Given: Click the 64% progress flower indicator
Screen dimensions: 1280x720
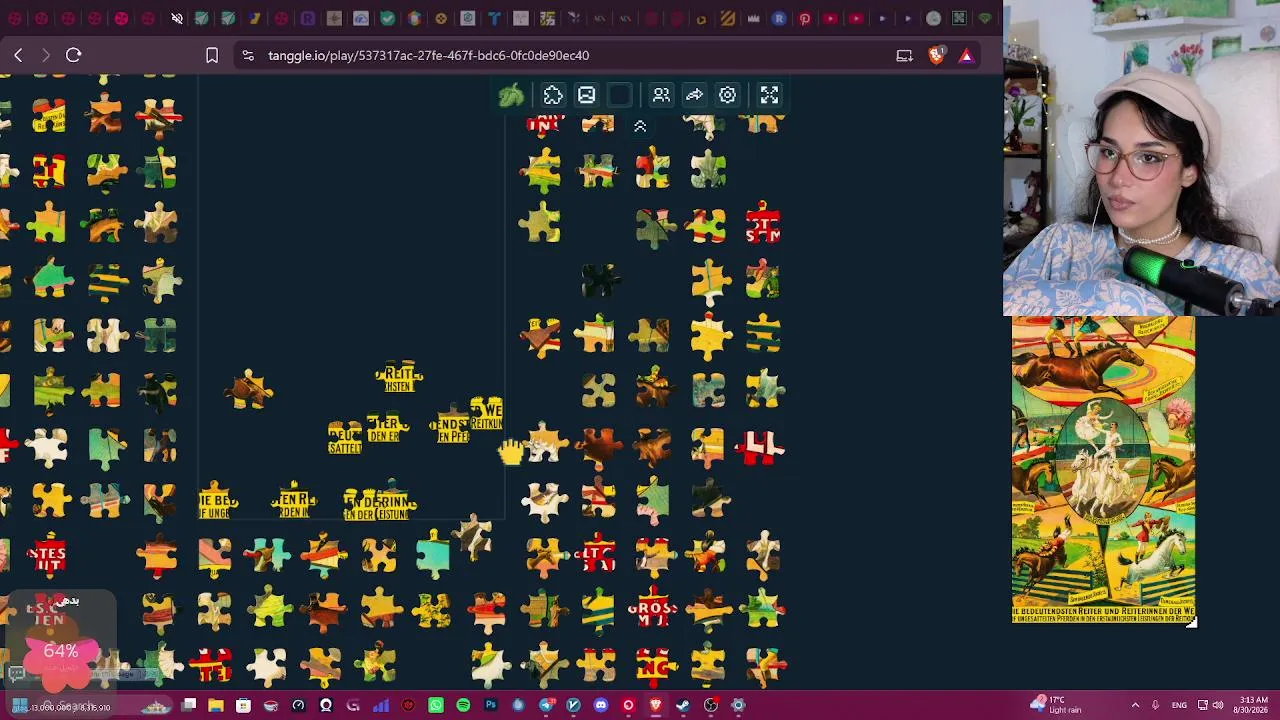Looking at the screenshot, I should [x=60, y=652].
